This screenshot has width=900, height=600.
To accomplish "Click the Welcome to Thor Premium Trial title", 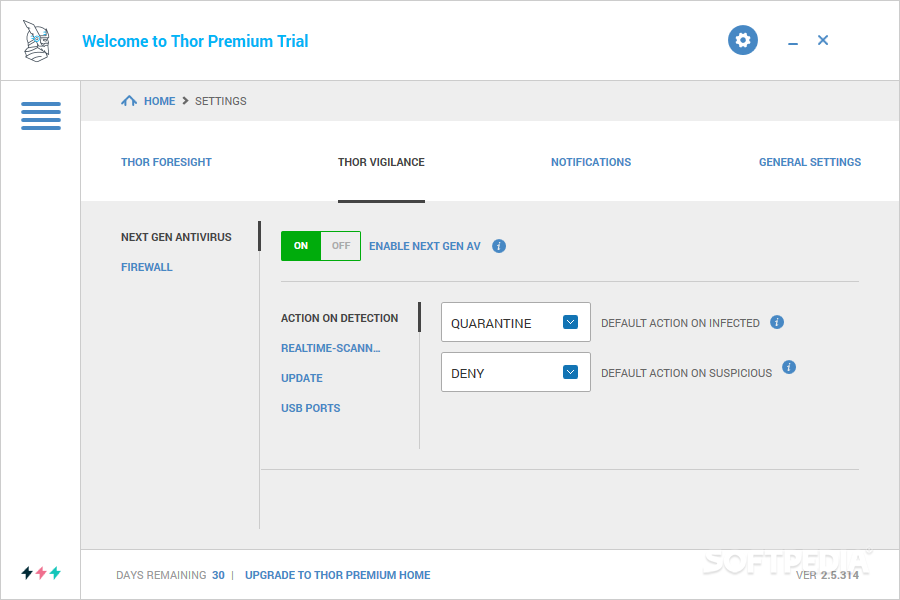I will (195, 41).
